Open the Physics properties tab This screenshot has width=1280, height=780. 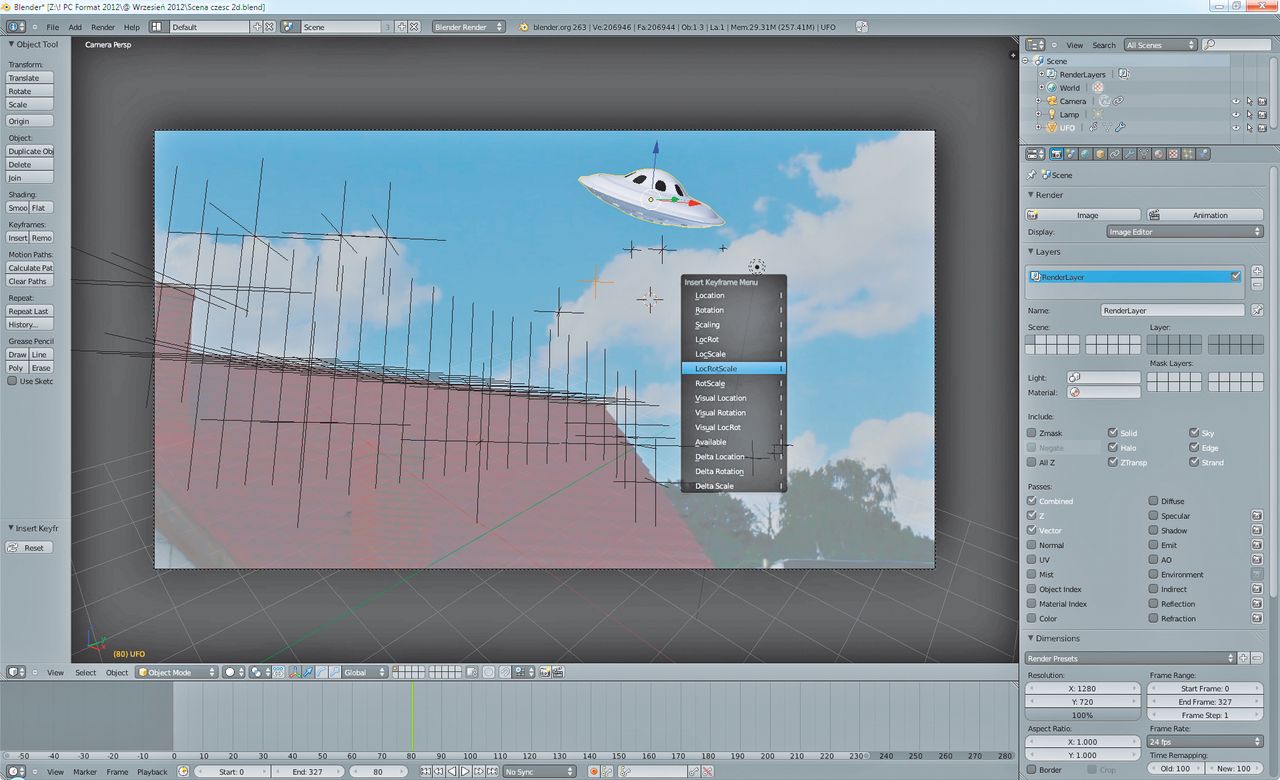1203,154
